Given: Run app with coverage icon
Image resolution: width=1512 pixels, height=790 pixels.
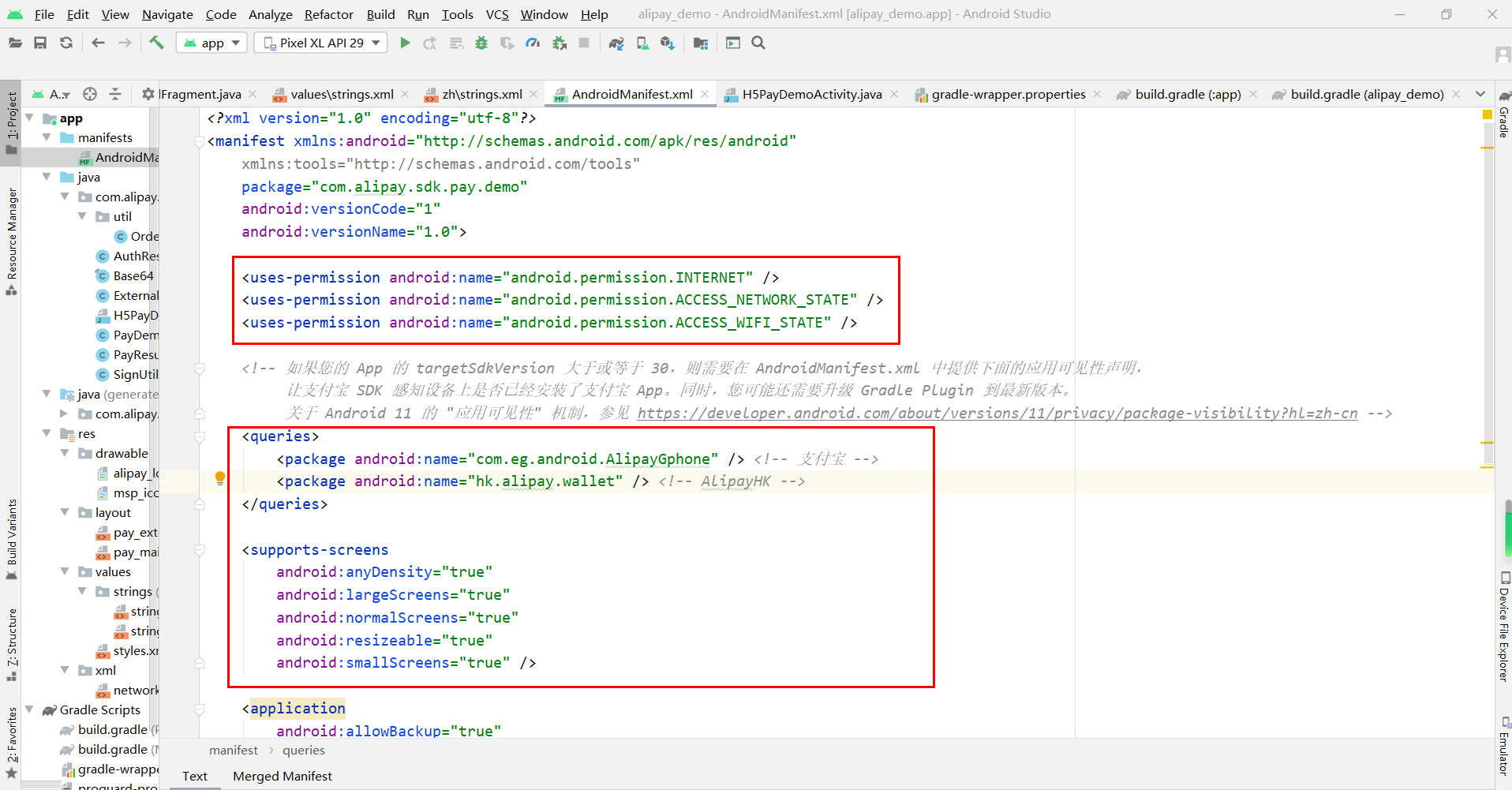Looking at the screenshot, I should click(x=507, y=43).
